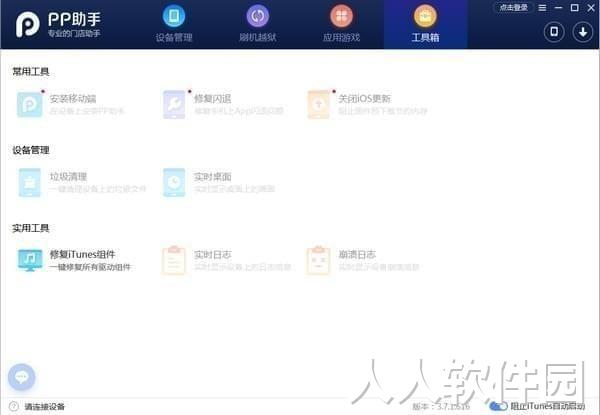Click the 点击登录 login button
This screenshot has width=600, height=415.
(514, 7)
